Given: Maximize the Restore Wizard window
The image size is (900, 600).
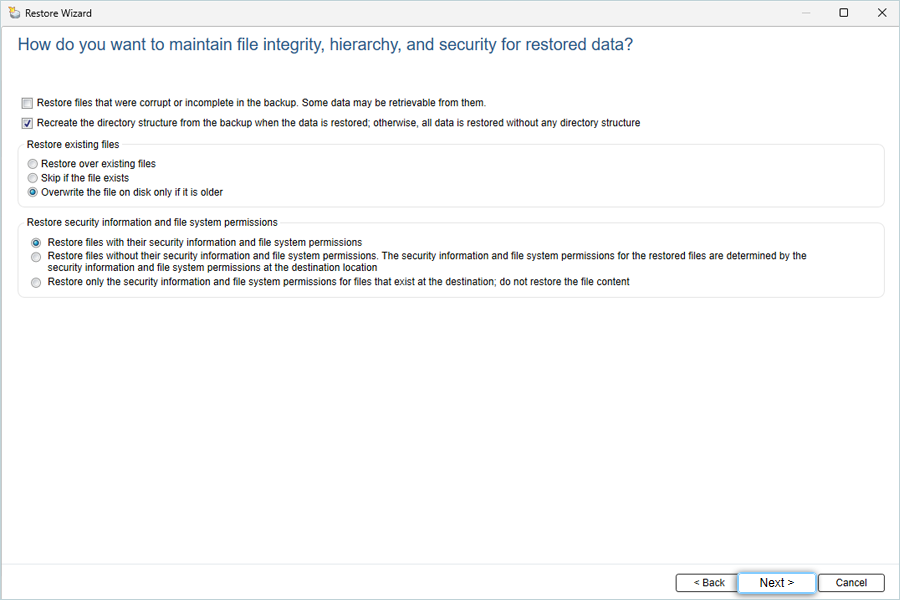Looking at the screenshot, I should (x=843, y=13).
